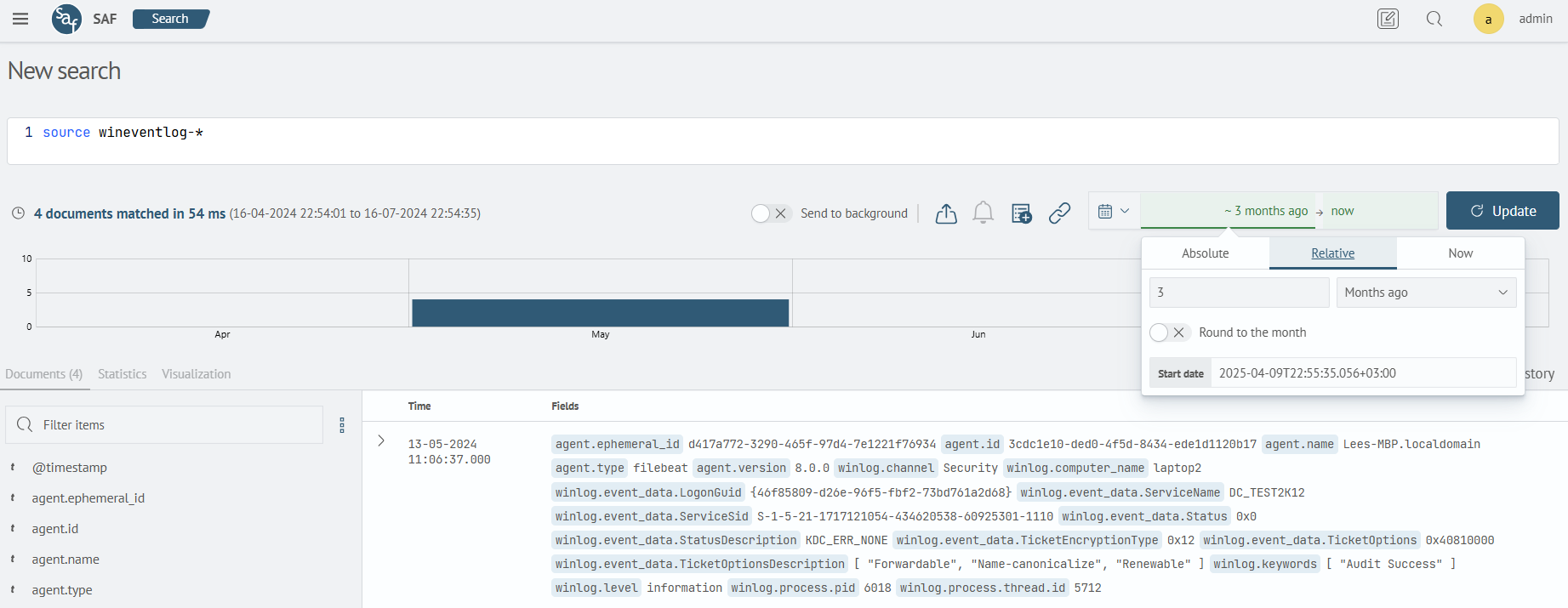Select the agent.ephemeral_id field in list

pyautogui.click(x=88, y=498)
